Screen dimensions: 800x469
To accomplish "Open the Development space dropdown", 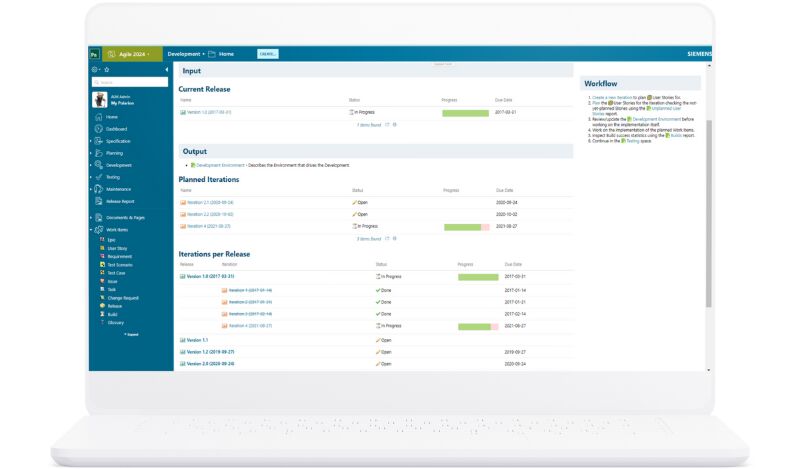I will click(186, 54).
